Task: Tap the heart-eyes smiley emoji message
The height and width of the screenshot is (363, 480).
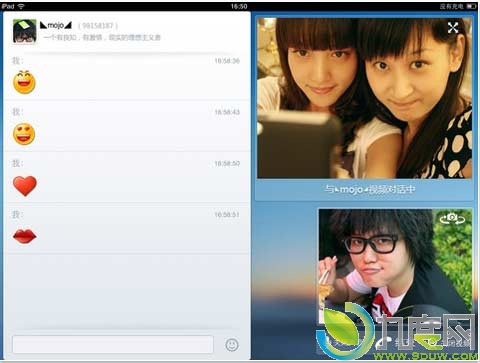Action: (x=24, y=134)
